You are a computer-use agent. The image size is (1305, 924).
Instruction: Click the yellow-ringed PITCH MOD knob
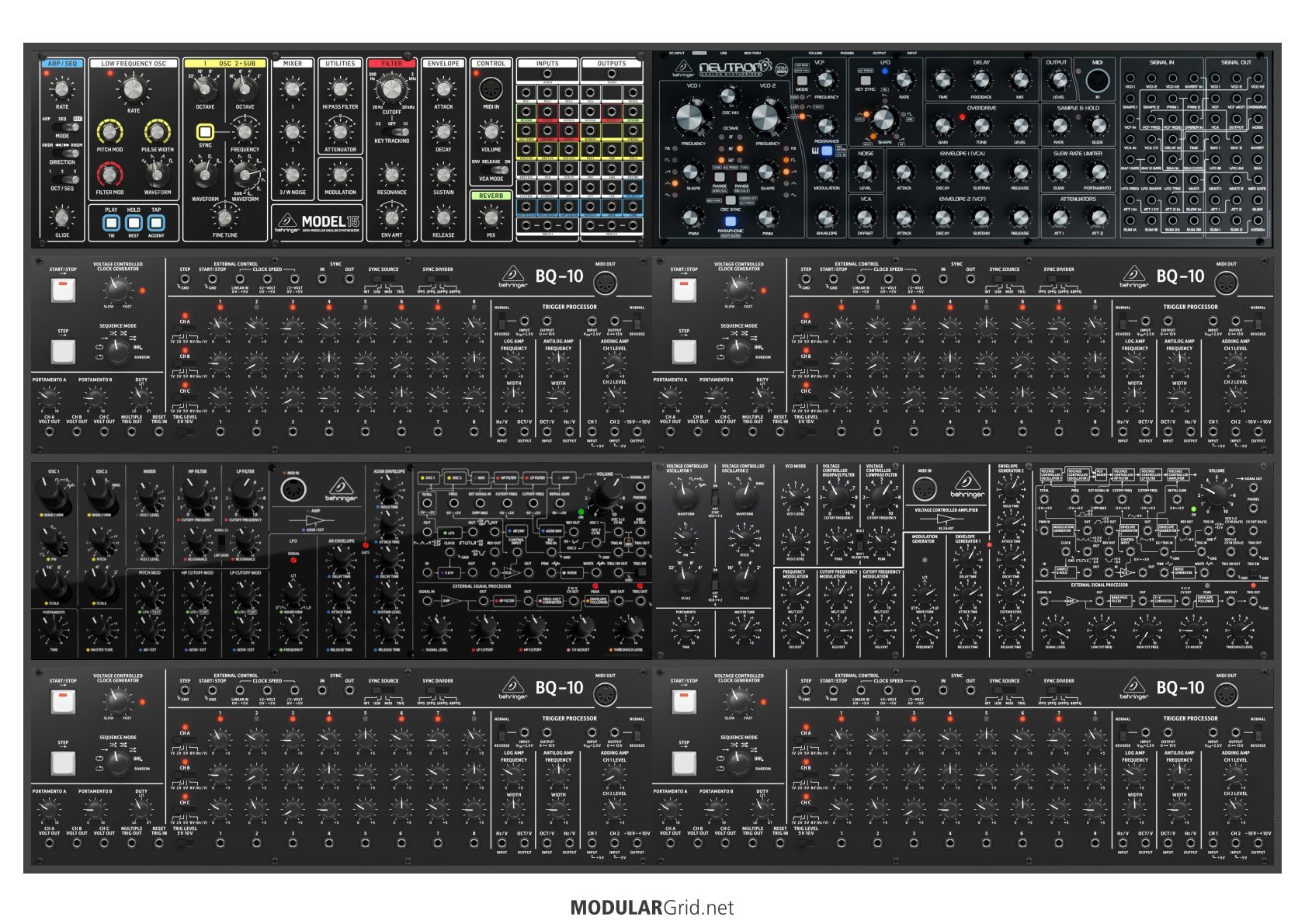click(x=109, y=131)
